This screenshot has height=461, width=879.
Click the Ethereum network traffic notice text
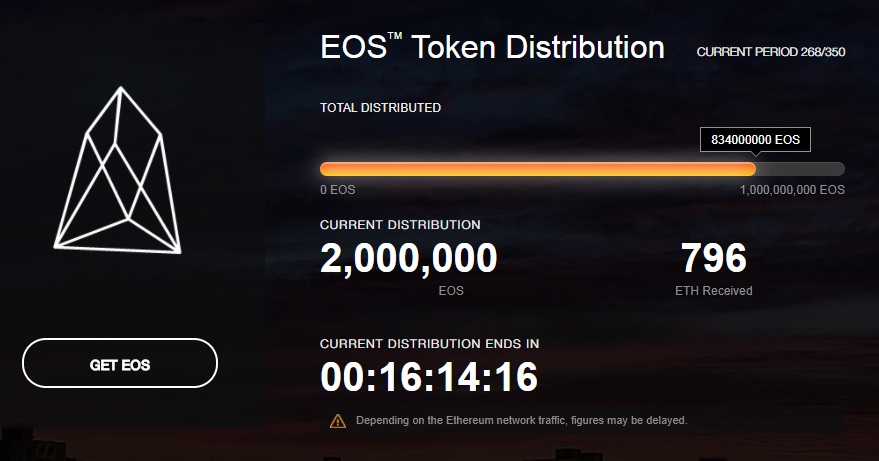pos(521,421)
